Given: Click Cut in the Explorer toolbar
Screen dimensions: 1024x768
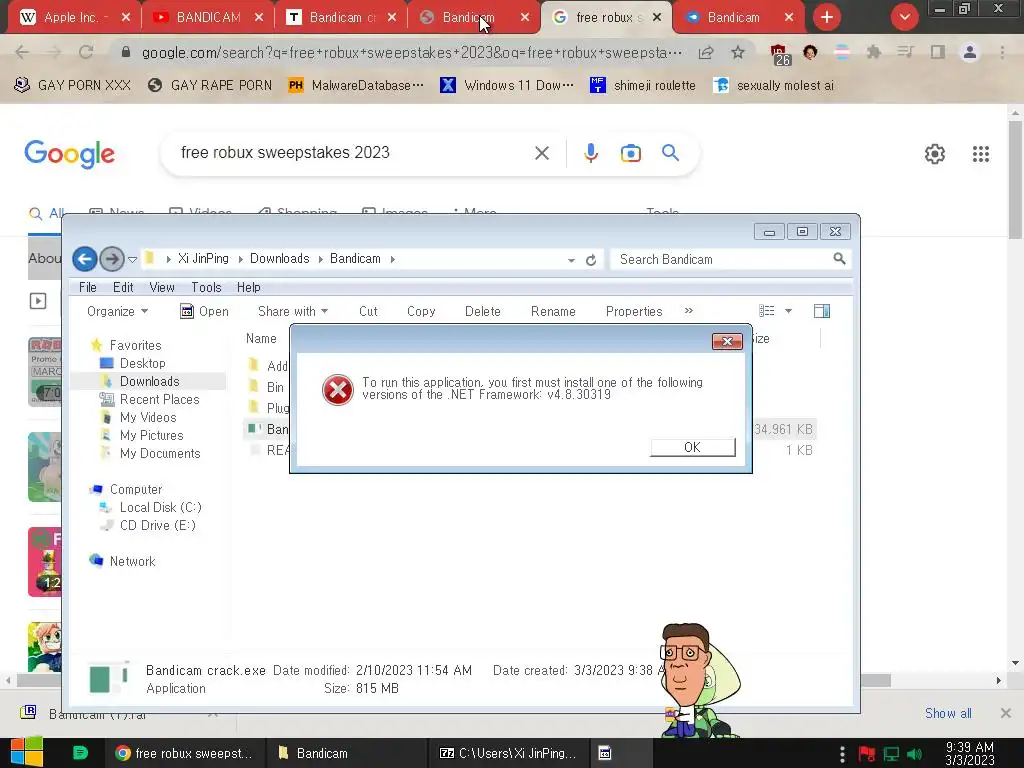Looking at the screenshot, I should tap(368, 312).
